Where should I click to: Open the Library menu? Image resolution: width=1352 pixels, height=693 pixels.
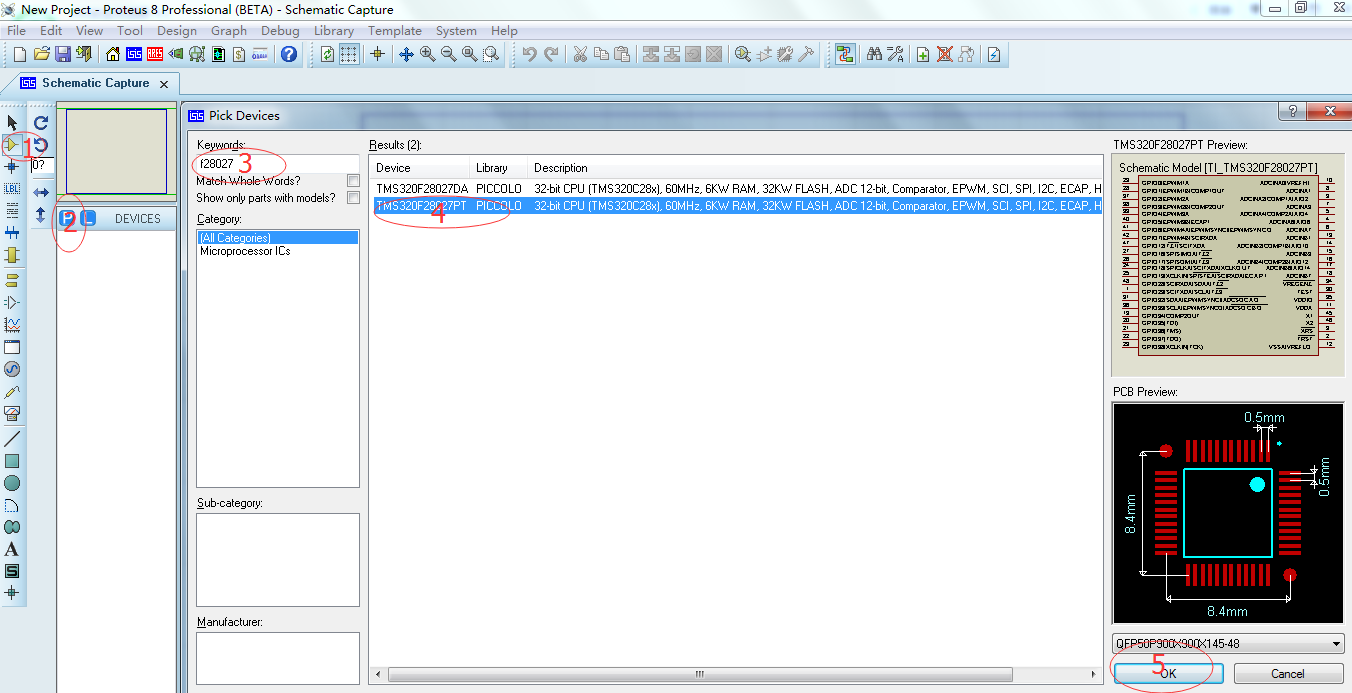point(334,30)
